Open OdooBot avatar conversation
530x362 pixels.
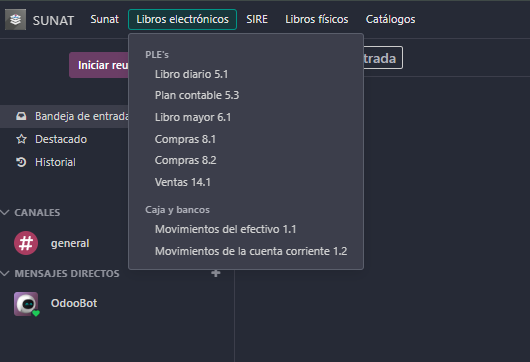pyautogui.click(x=26, y=304)
